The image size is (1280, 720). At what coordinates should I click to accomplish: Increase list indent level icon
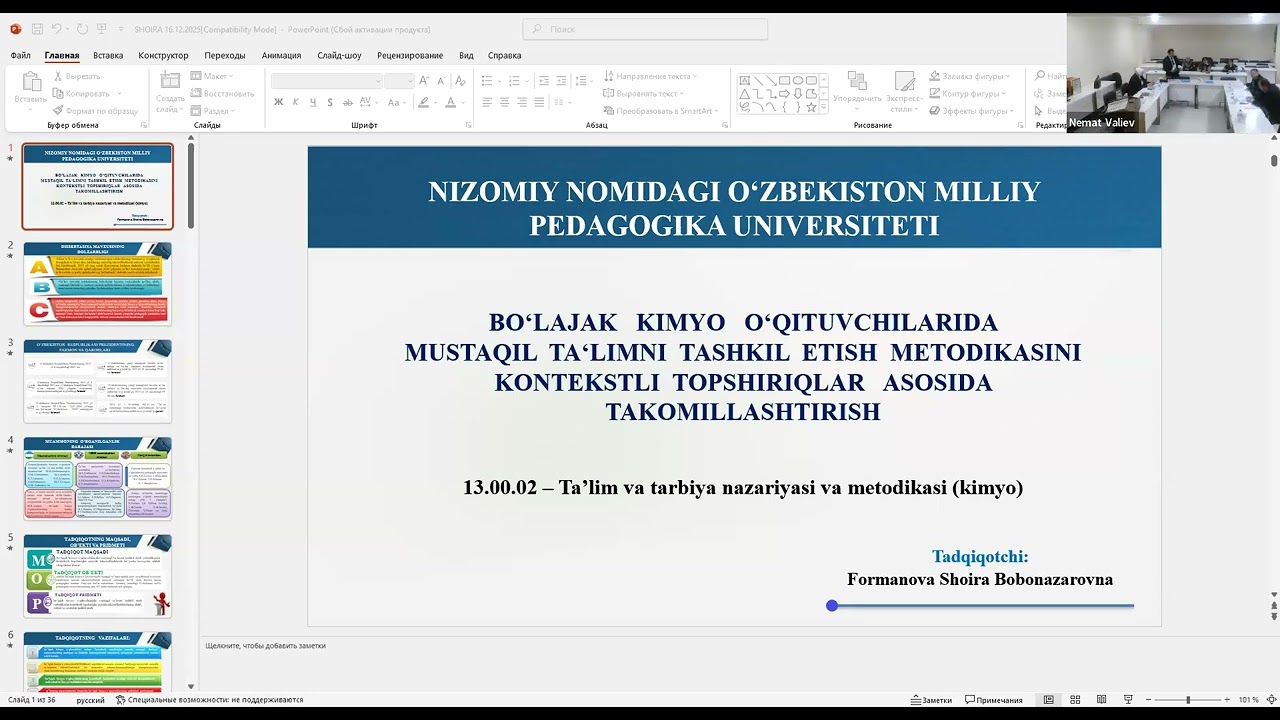(561, 81)
